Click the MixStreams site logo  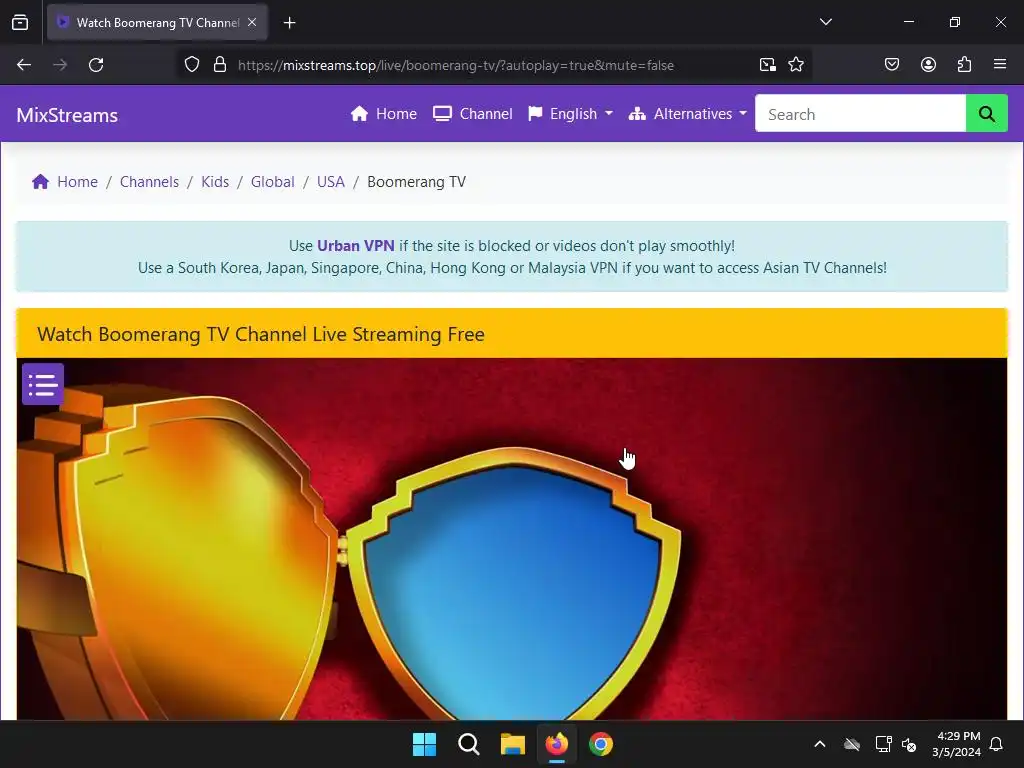point(67,115)
